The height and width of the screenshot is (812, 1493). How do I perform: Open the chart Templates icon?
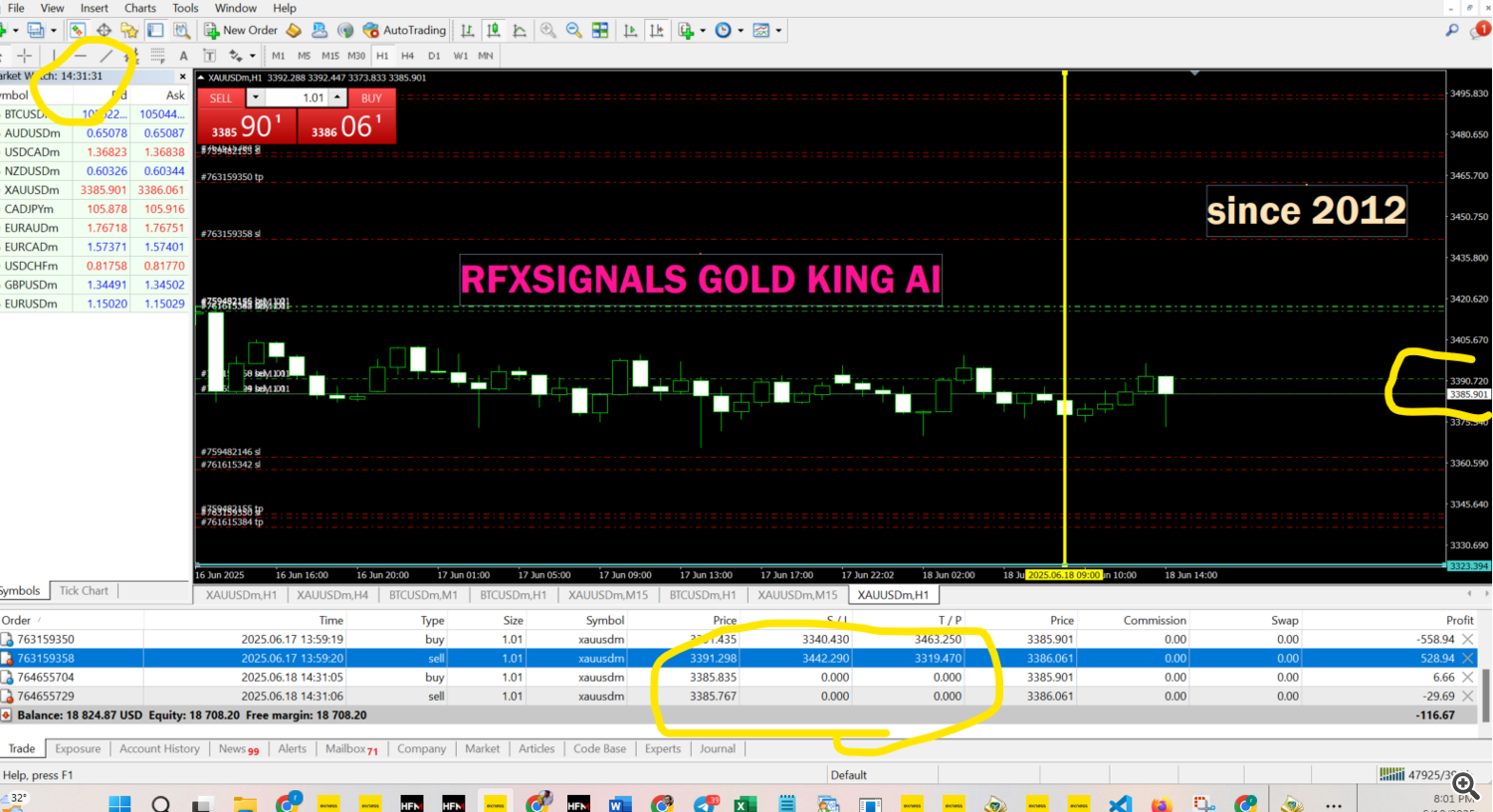point(761,31)
